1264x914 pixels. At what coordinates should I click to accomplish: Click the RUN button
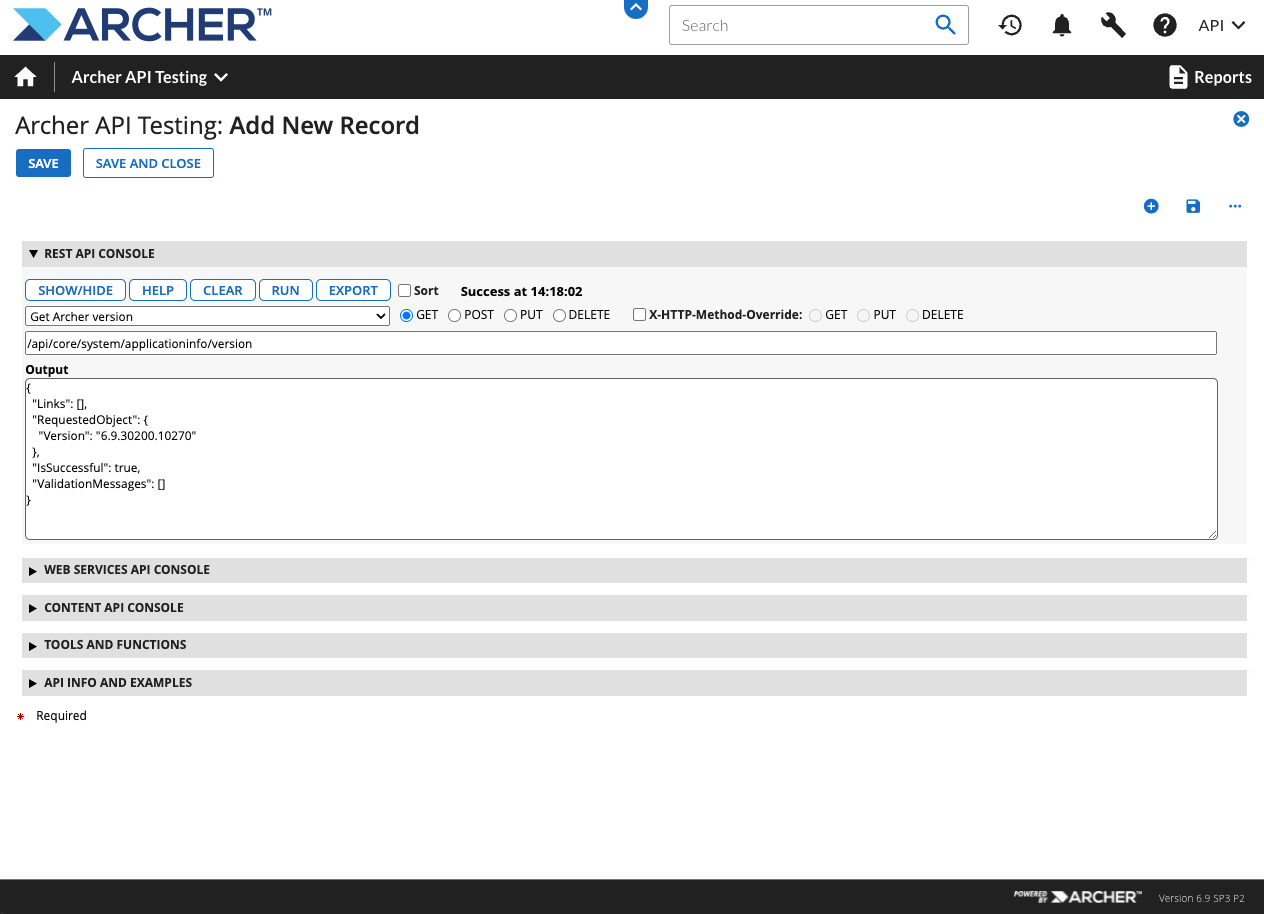(x=286, y=290)
